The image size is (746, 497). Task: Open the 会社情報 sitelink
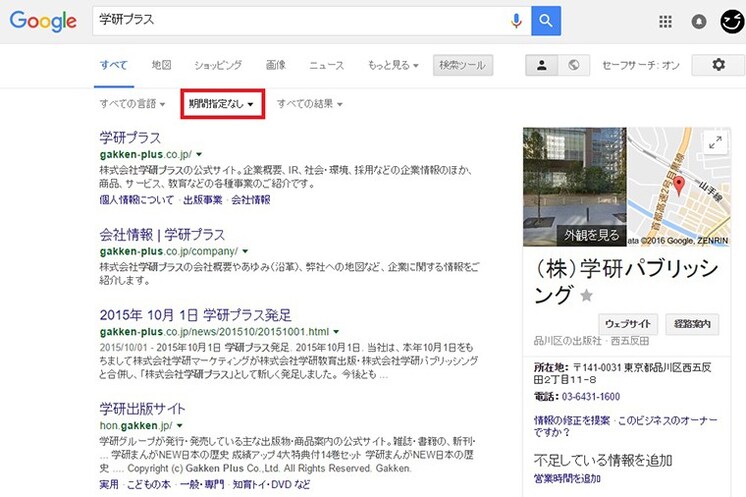tap(251, 200)
